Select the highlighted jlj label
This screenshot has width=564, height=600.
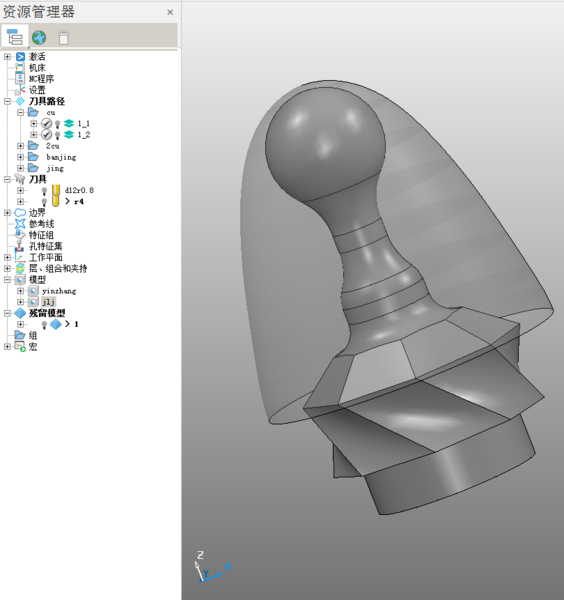click(49, 302)
